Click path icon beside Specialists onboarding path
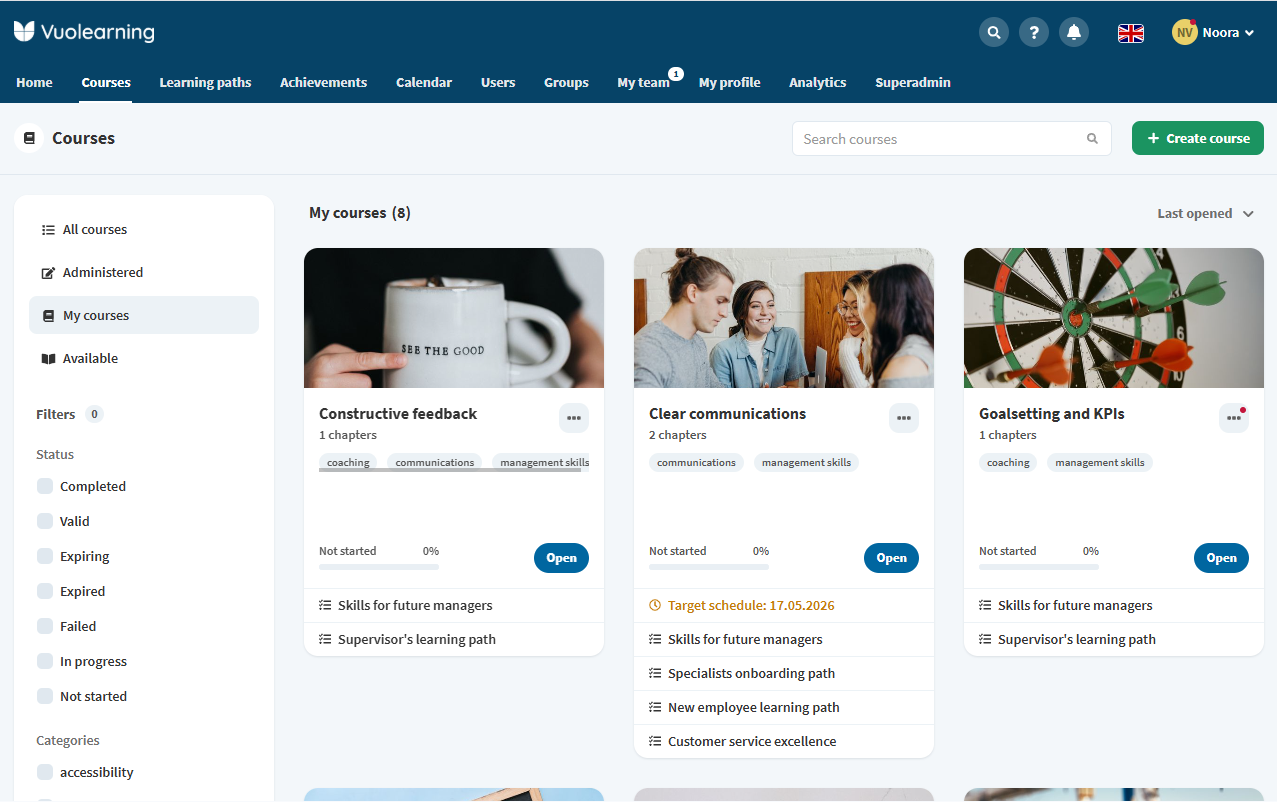Image resolution: width=1277 pixels, height=802 pixels. point(655,673)
